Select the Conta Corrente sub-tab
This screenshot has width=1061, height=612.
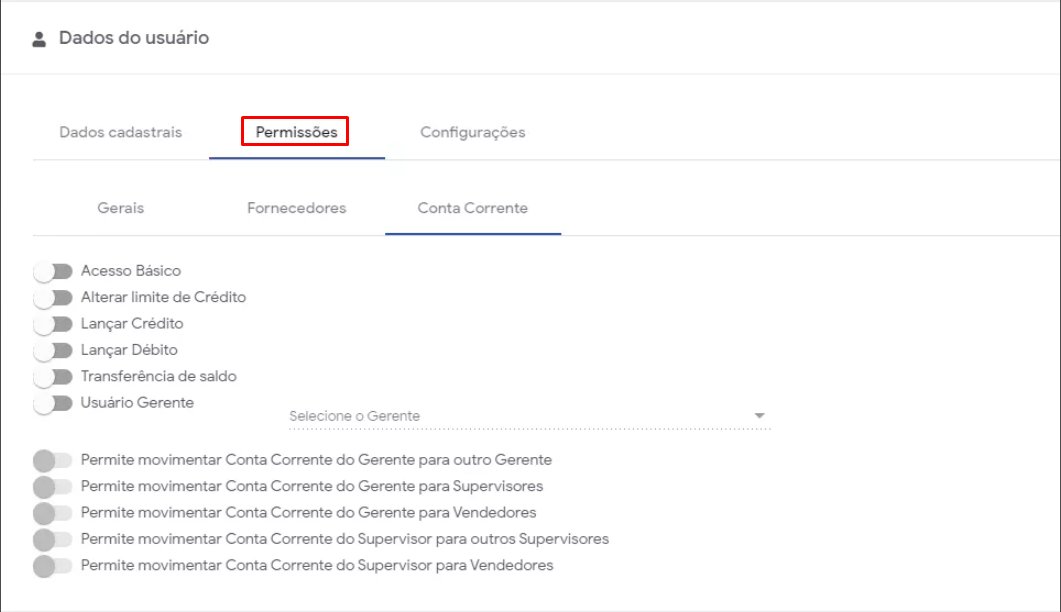(x=473, y=208)
